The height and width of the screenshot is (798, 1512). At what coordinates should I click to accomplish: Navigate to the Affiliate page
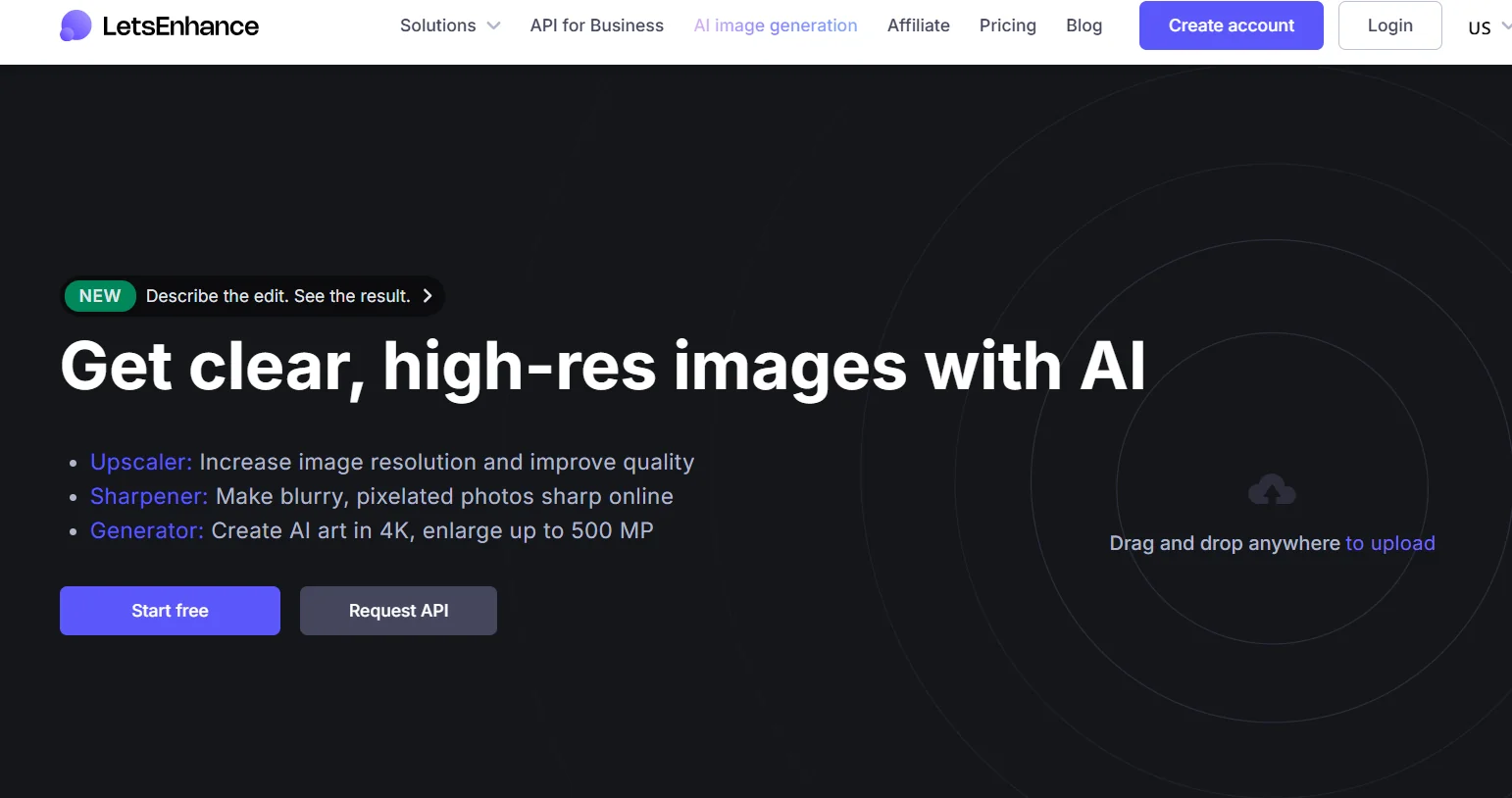(918, 25)
